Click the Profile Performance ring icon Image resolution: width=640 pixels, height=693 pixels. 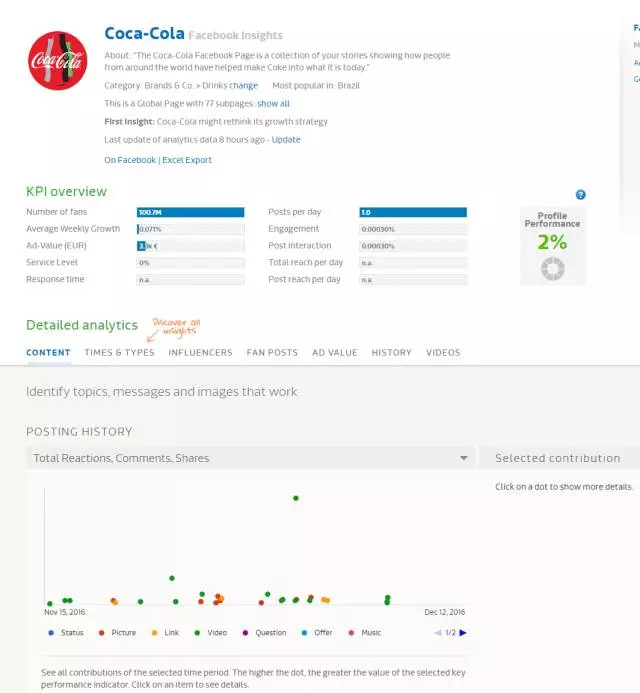552,269
